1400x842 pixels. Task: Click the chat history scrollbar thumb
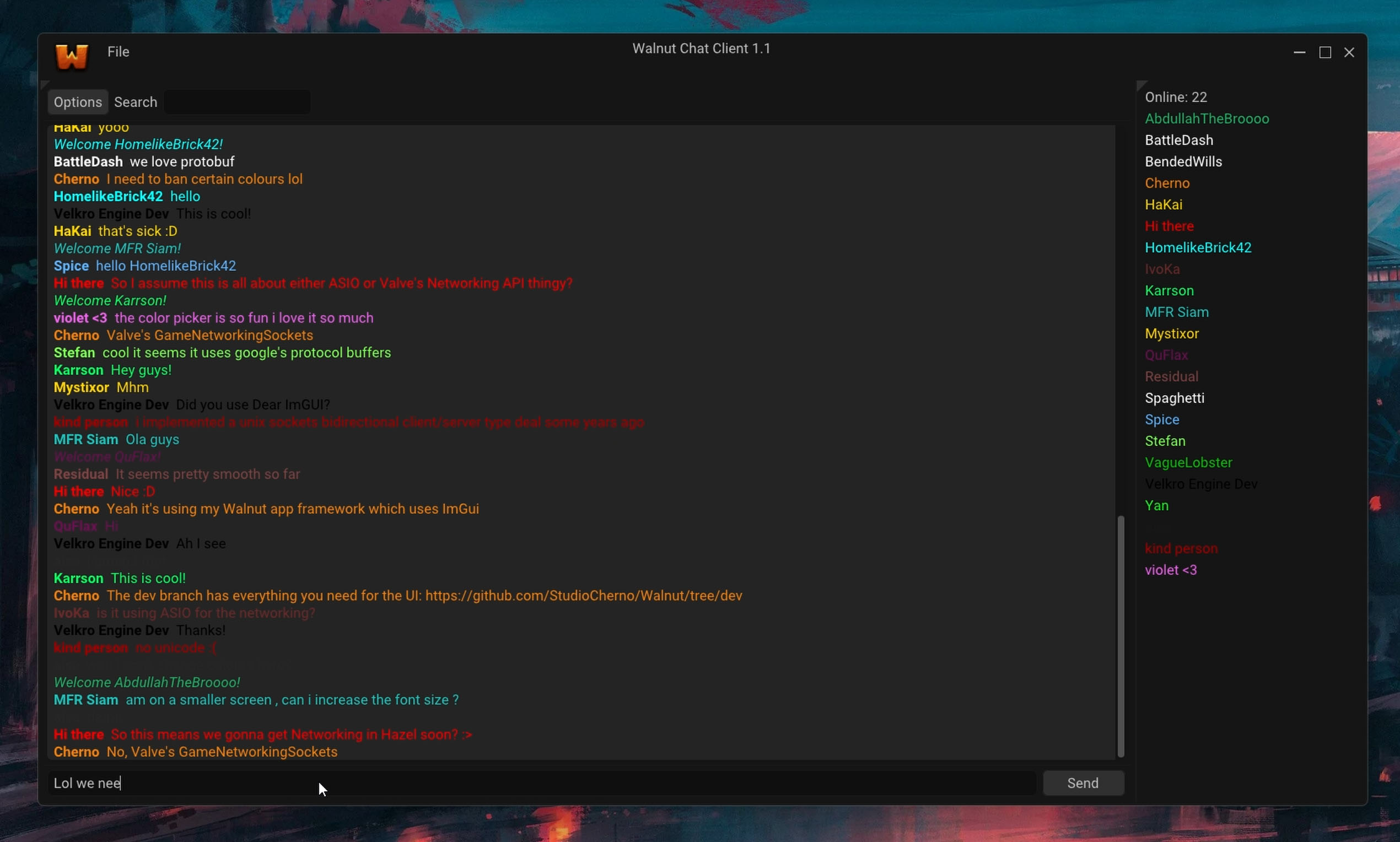point(1120,635)
